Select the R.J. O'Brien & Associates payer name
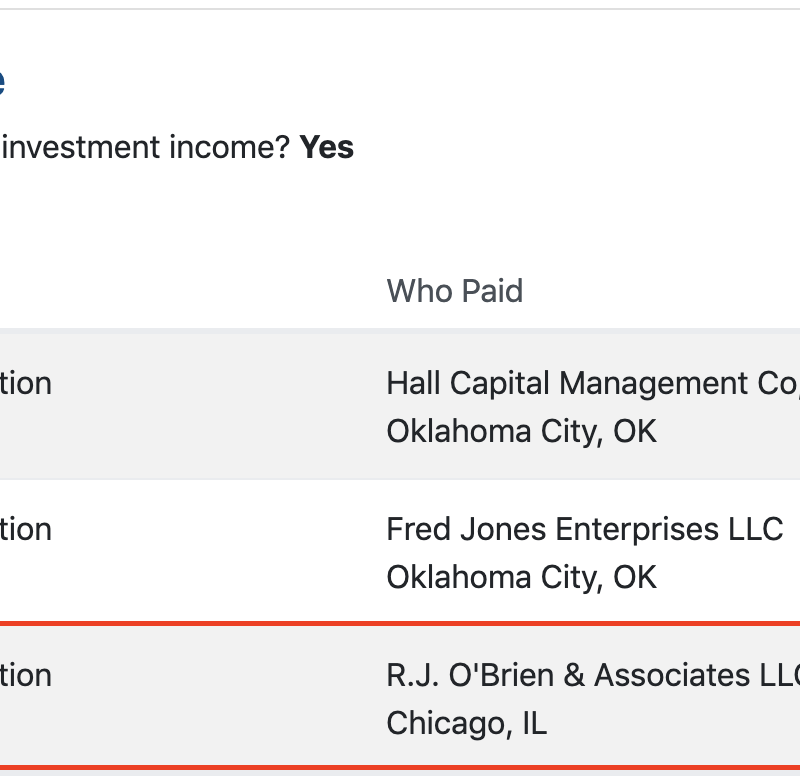 click(592, 675)
